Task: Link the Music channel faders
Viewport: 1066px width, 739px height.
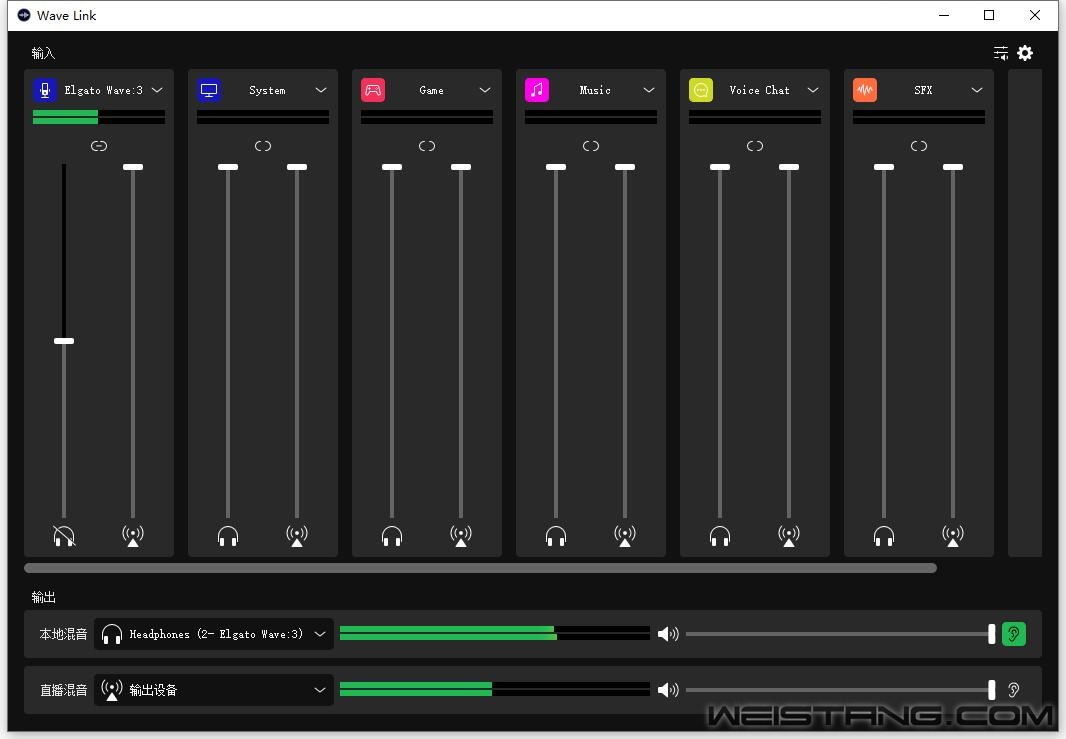Action: click(591, 146)
